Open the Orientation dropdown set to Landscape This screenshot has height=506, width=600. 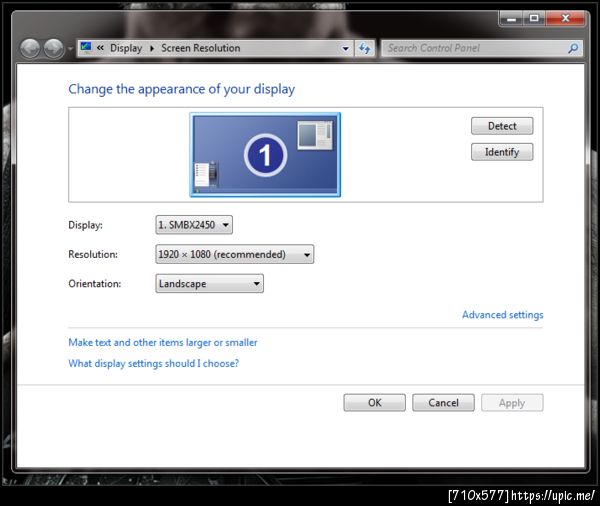pyautogui.click(x=209, y=284)
